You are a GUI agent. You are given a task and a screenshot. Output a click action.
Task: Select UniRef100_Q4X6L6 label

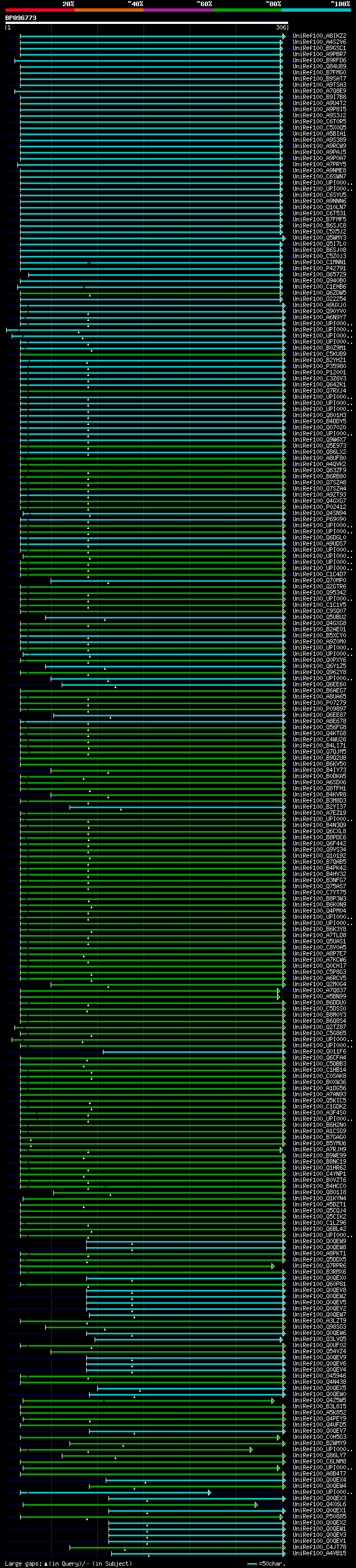319,1504
